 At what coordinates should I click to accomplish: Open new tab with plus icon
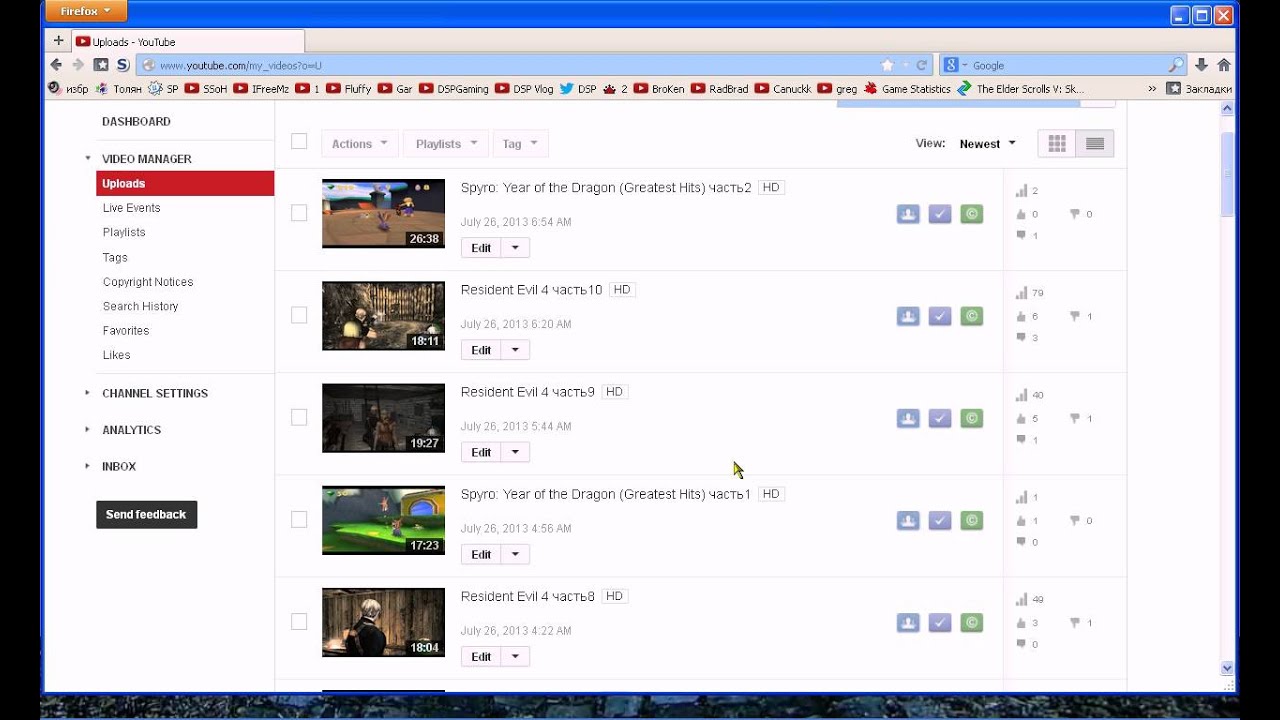point(58,41)
